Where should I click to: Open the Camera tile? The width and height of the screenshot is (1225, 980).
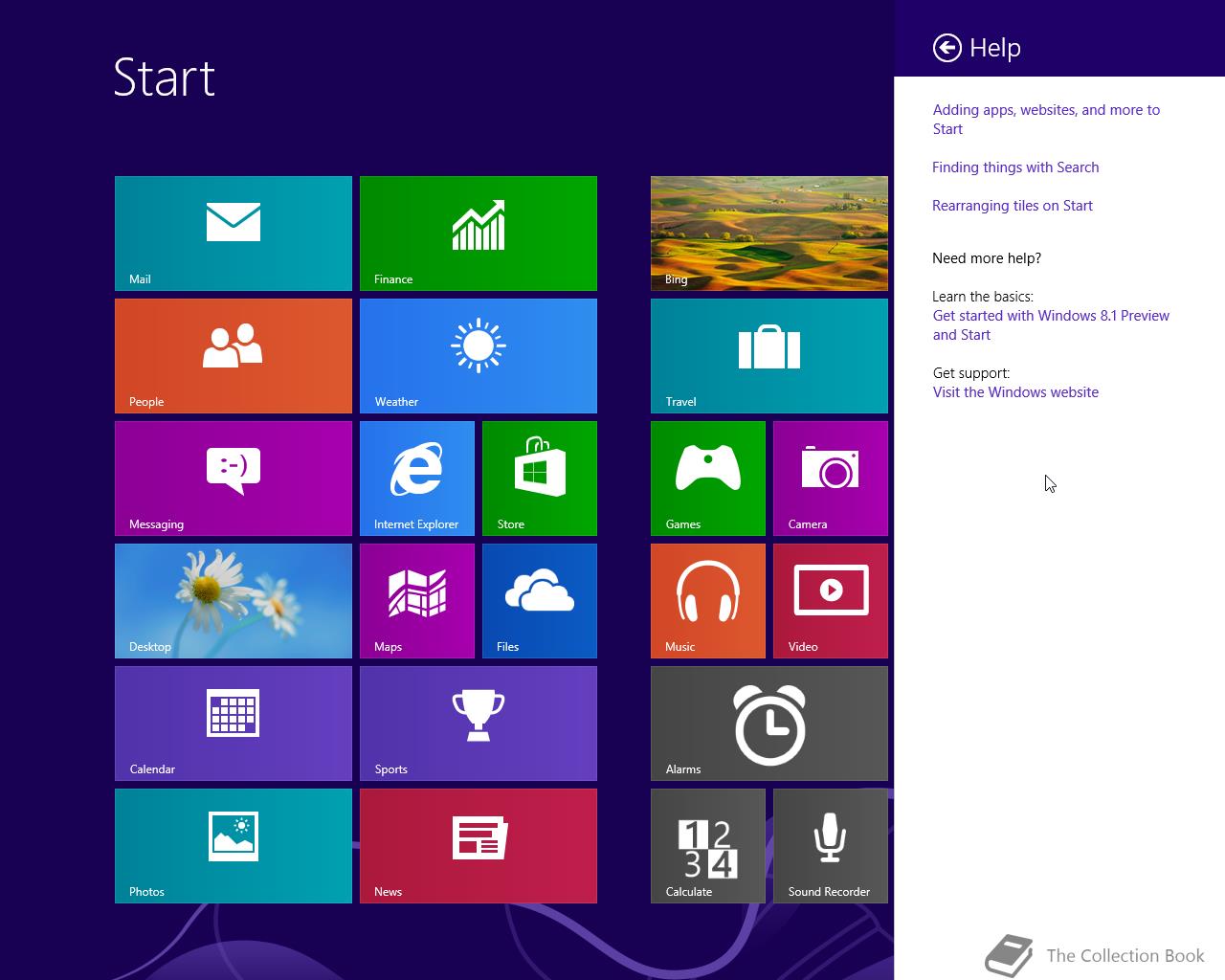[x=831, y=479]
